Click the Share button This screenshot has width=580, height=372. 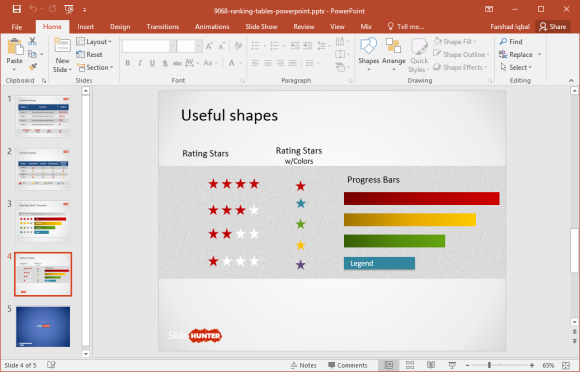click(553, 27)
